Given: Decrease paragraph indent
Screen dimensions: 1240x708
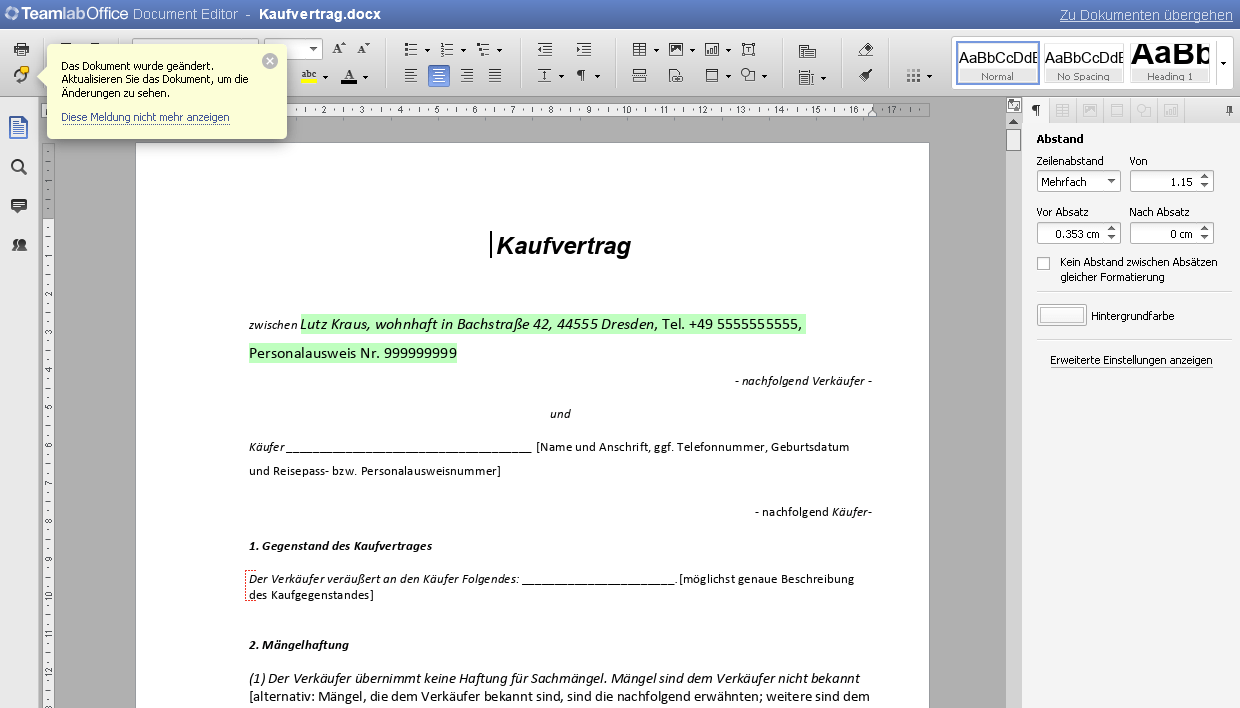Looking at the screenshot, I should pyautogui.click(x=545, y=49).
